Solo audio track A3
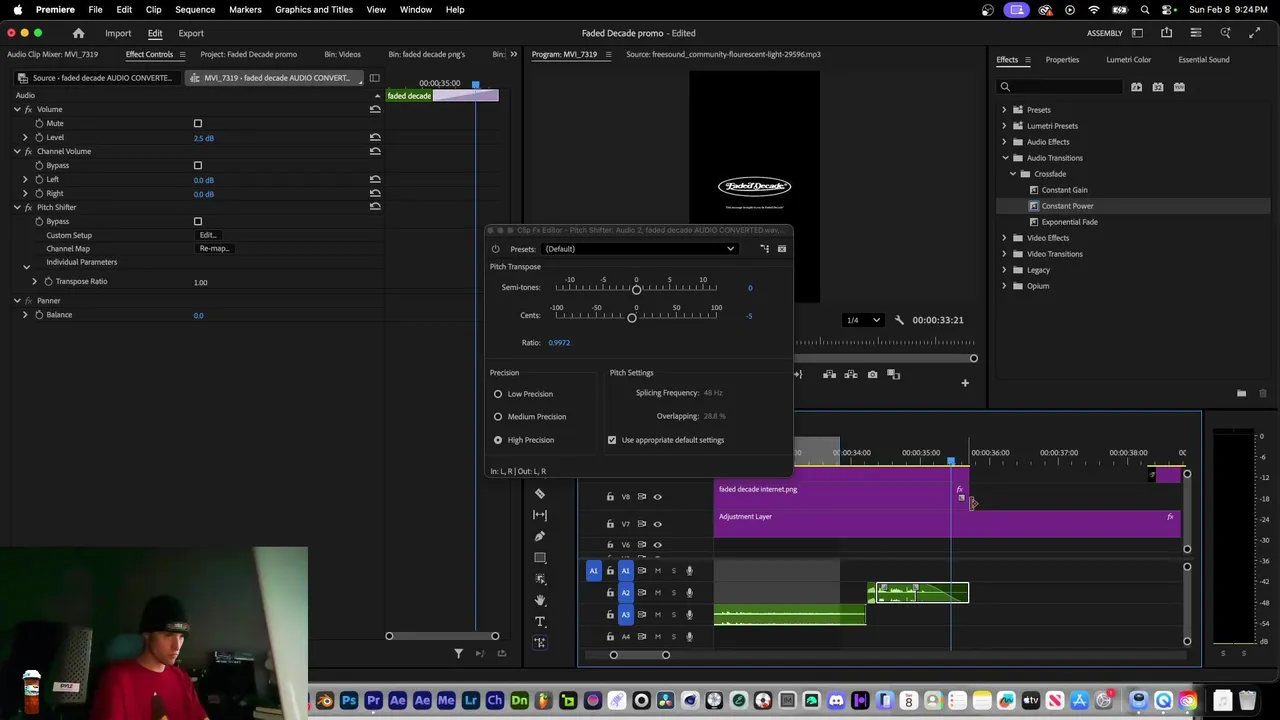 673,615
